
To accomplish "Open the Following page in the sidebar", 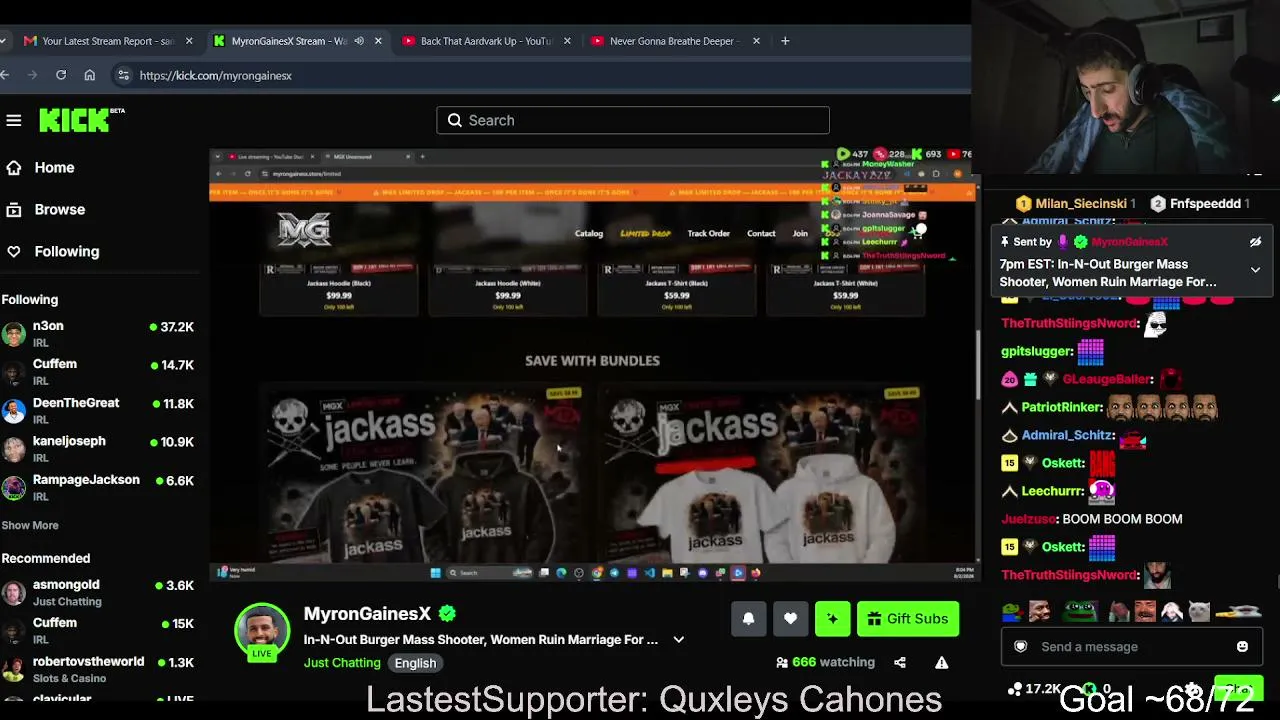I will (x=66, y=252).
